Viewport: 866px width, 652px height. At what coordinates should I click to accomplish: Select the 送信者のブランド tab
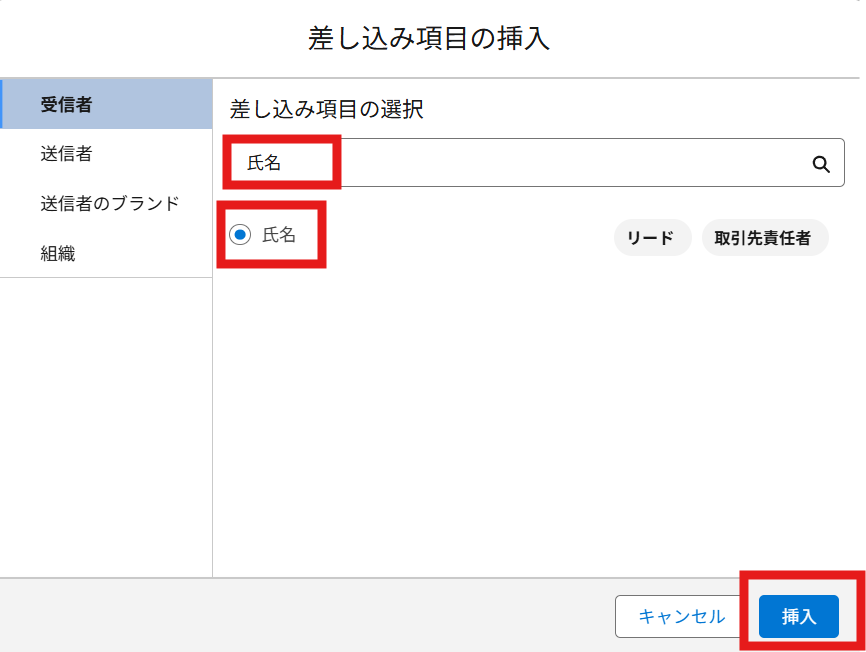tap(110, 203)
